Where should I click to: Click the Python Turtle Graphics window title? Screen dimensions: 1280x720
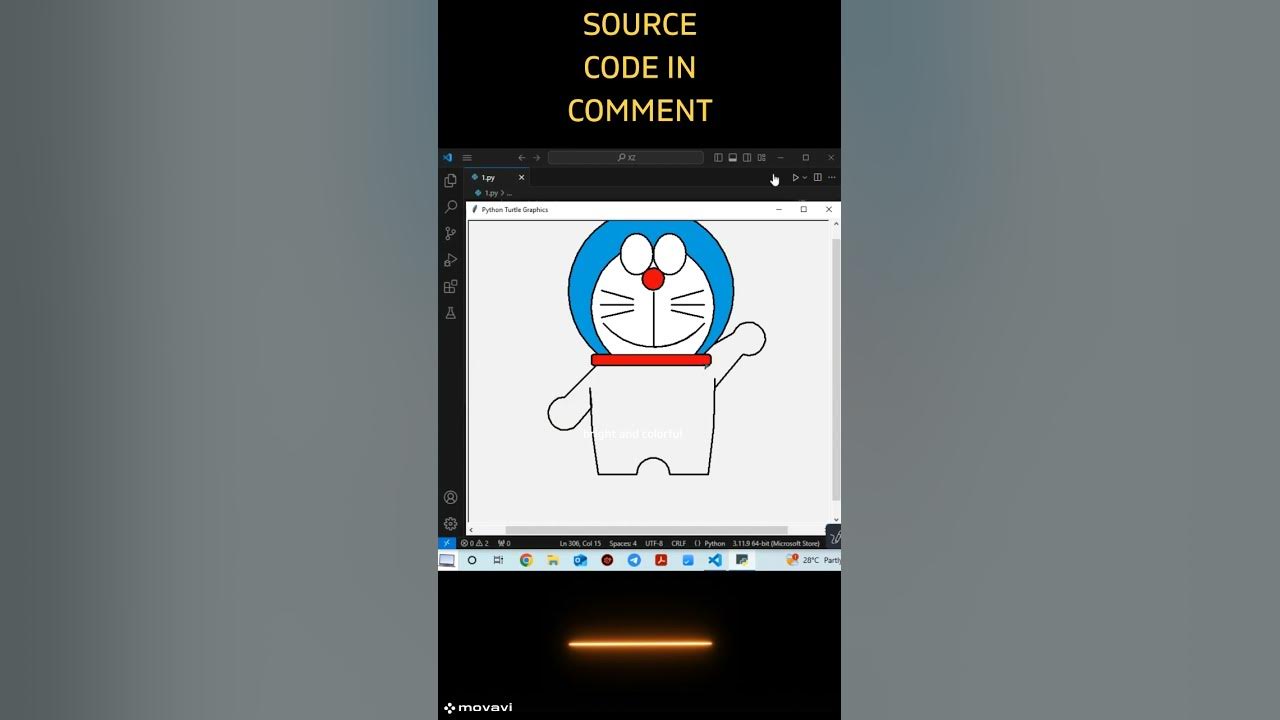tap(515, 210)
